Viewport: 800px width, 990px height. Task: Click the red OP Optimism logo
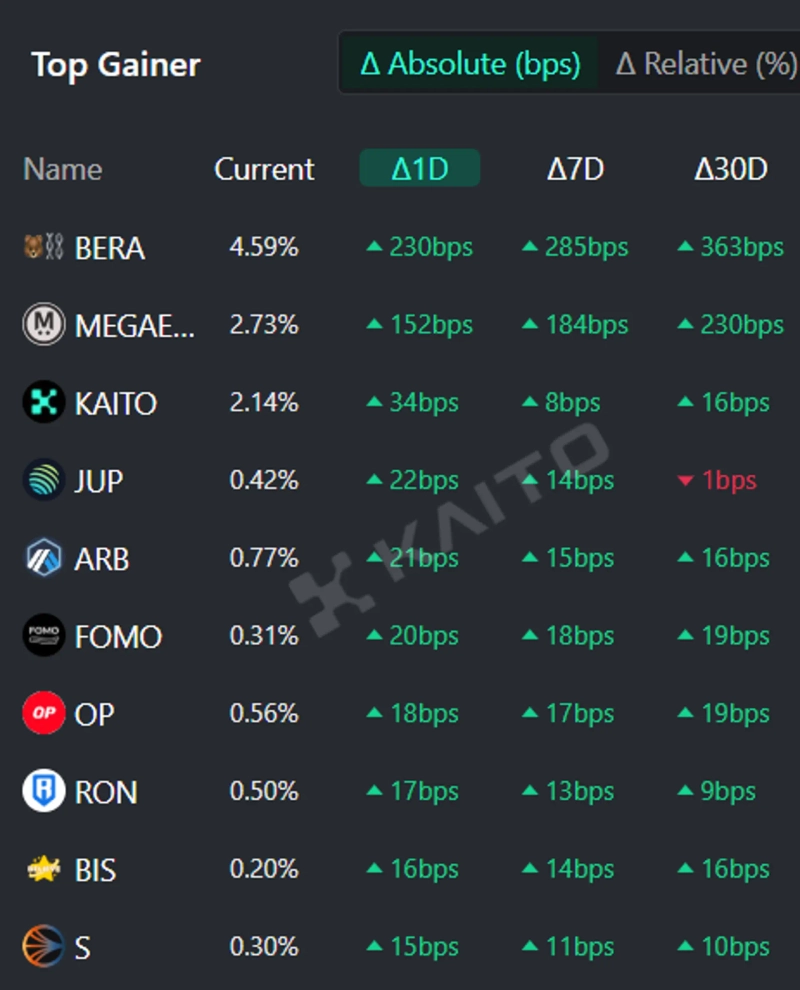(43, 714)
